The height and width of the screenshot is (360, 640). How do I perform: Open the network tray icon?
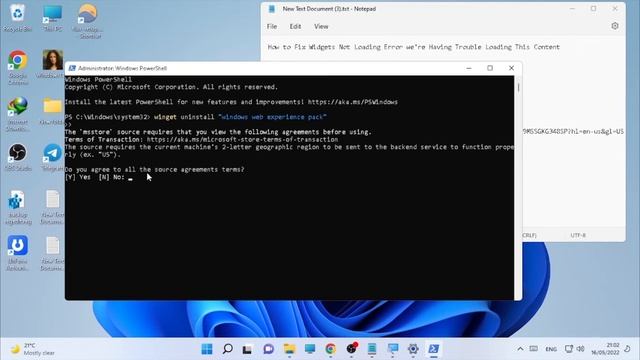pyautogui.click(x=569, y=349)
